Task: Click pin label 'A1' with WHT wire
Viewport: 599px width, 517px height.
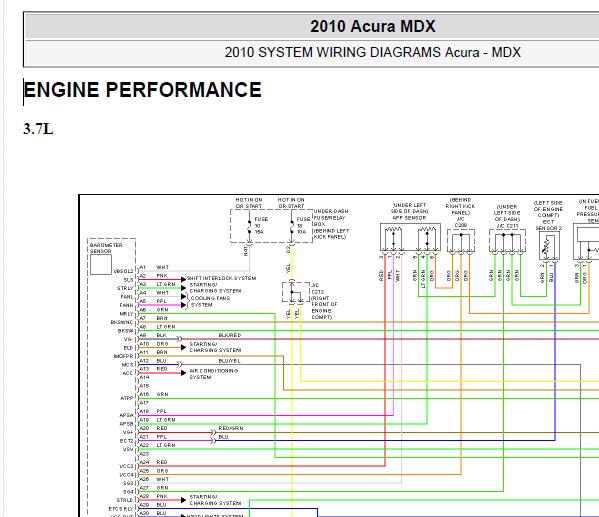Action: (x=142, y=267)
